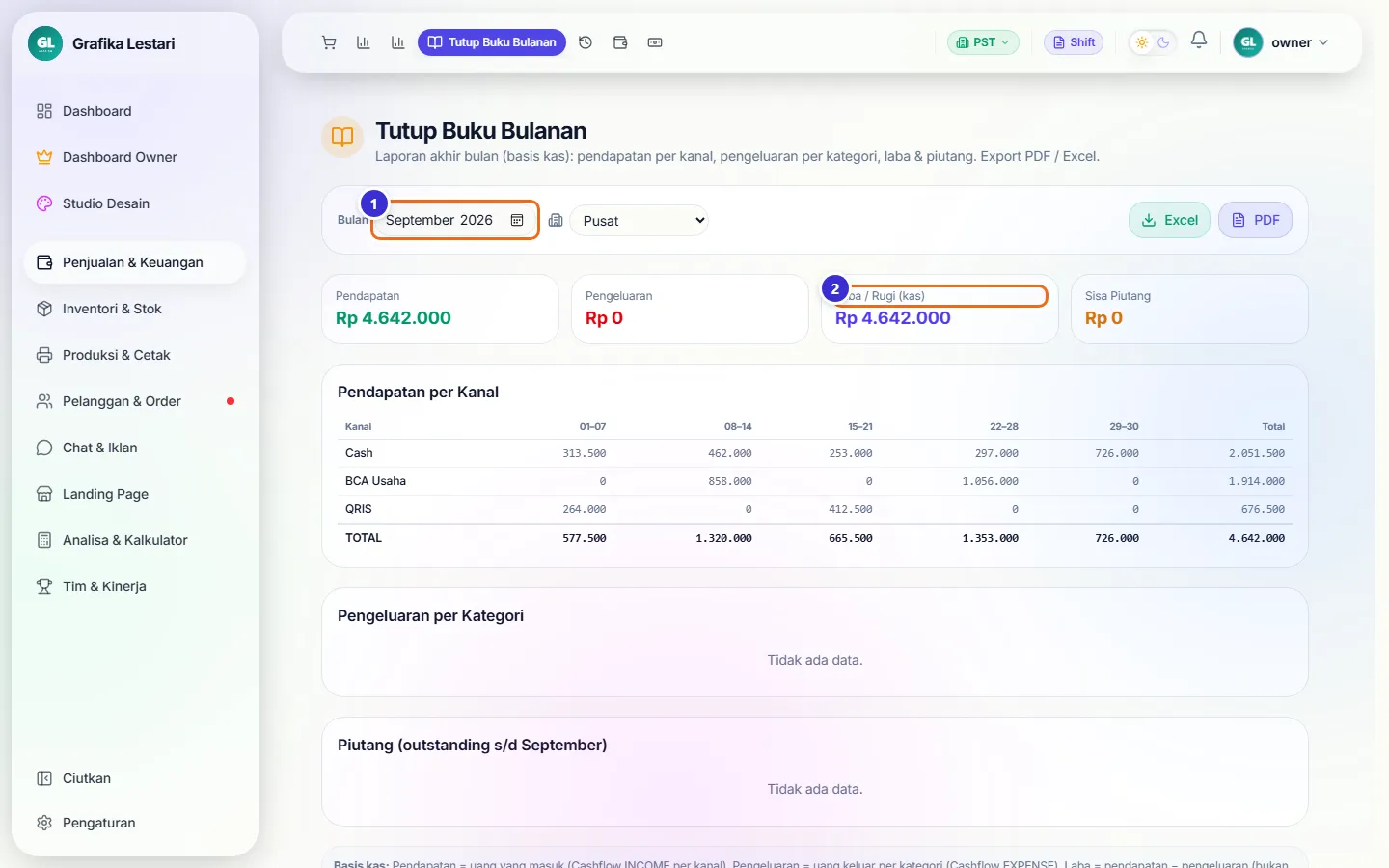Open the owner account menu
This screenshot has width=1389, height=868.
[1282, 42]
